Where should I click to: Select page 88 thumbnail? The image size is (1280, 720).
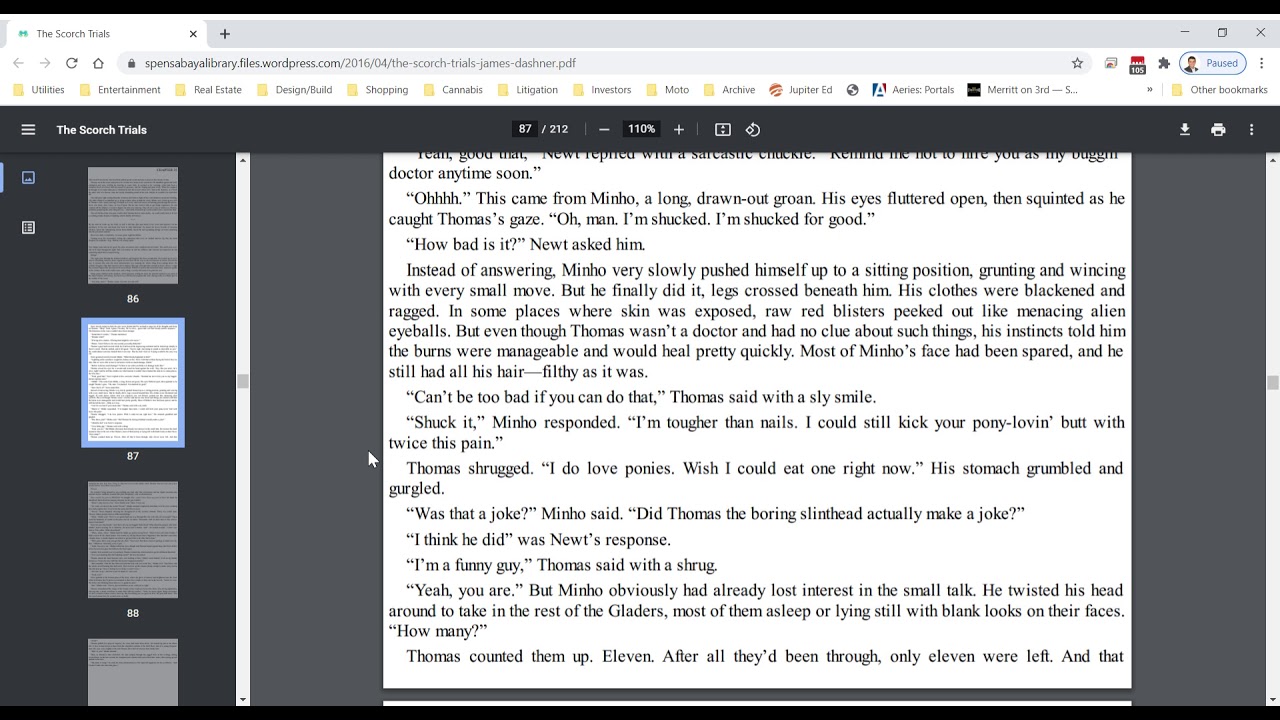(x=133, y=540)
